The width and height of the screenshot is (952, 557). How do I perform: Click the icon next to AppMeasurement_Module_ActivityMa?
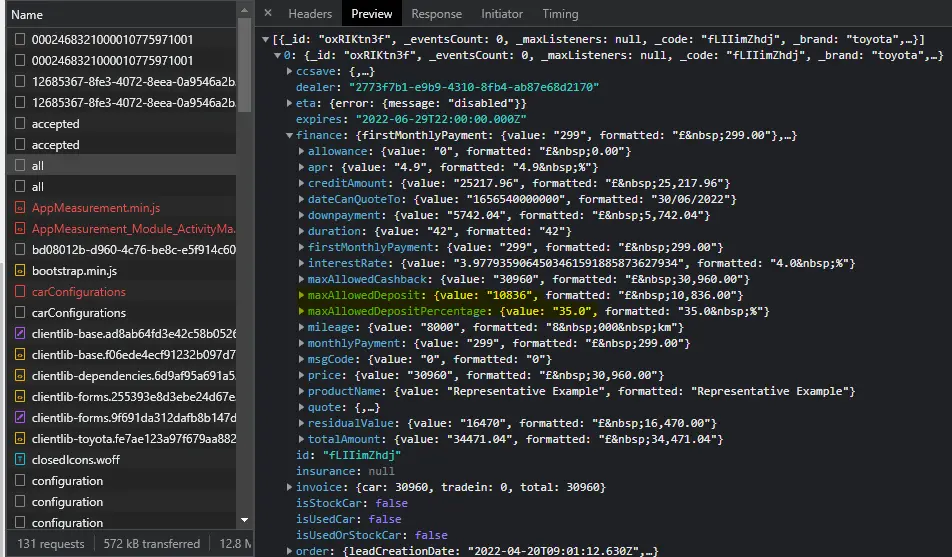click(19, 229)
